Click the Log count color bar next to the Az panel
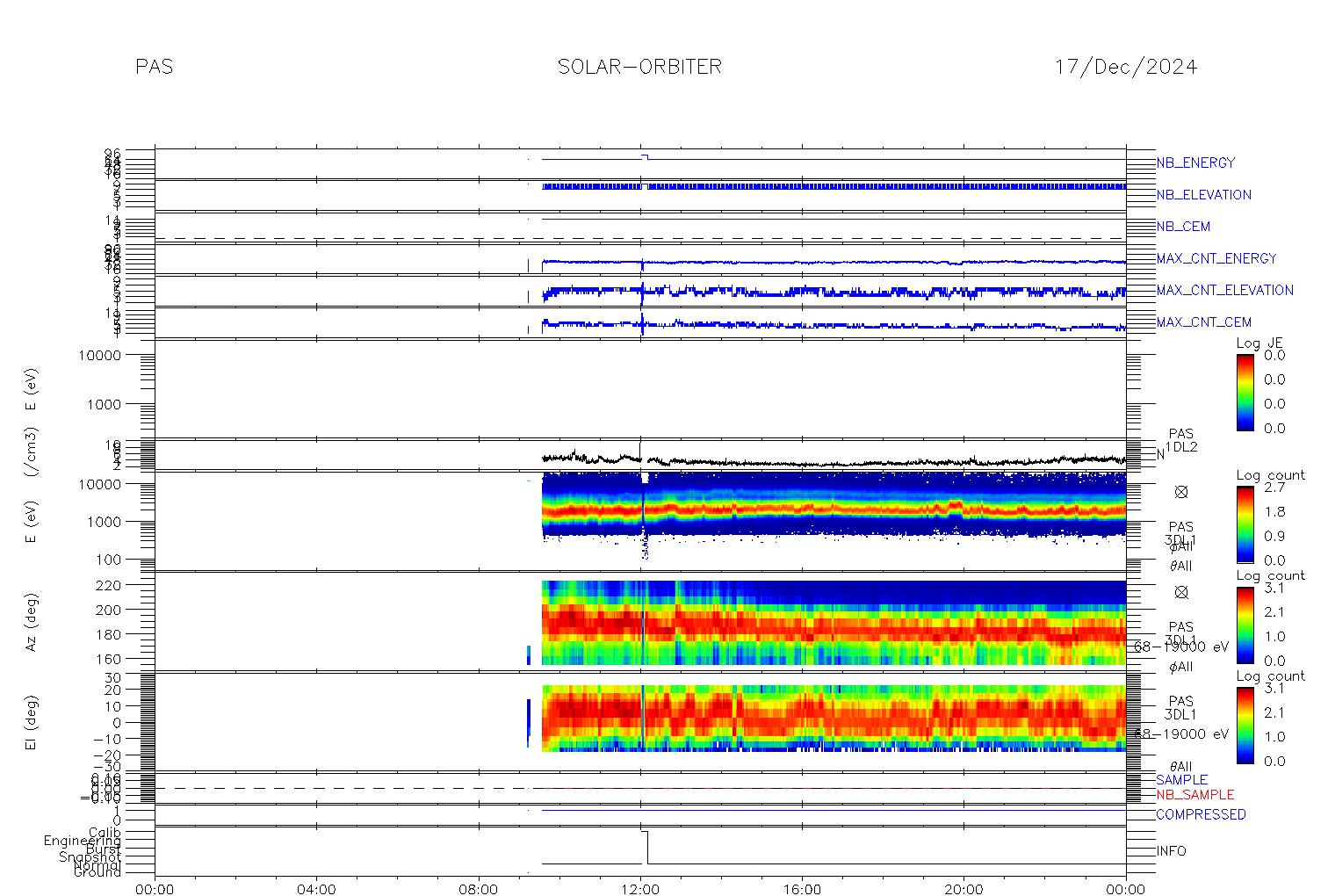Screen dimensions: 1328x896 coord(1245,625)
